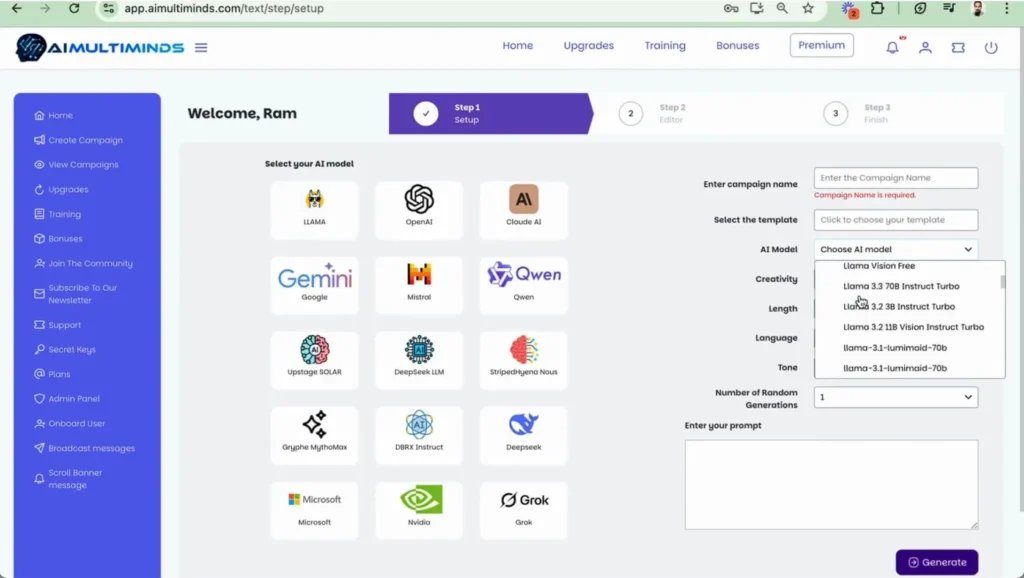Select Llama 3.2 11B Vision Instruct Turbo
Screen dimensions: 1024x578
913,327
